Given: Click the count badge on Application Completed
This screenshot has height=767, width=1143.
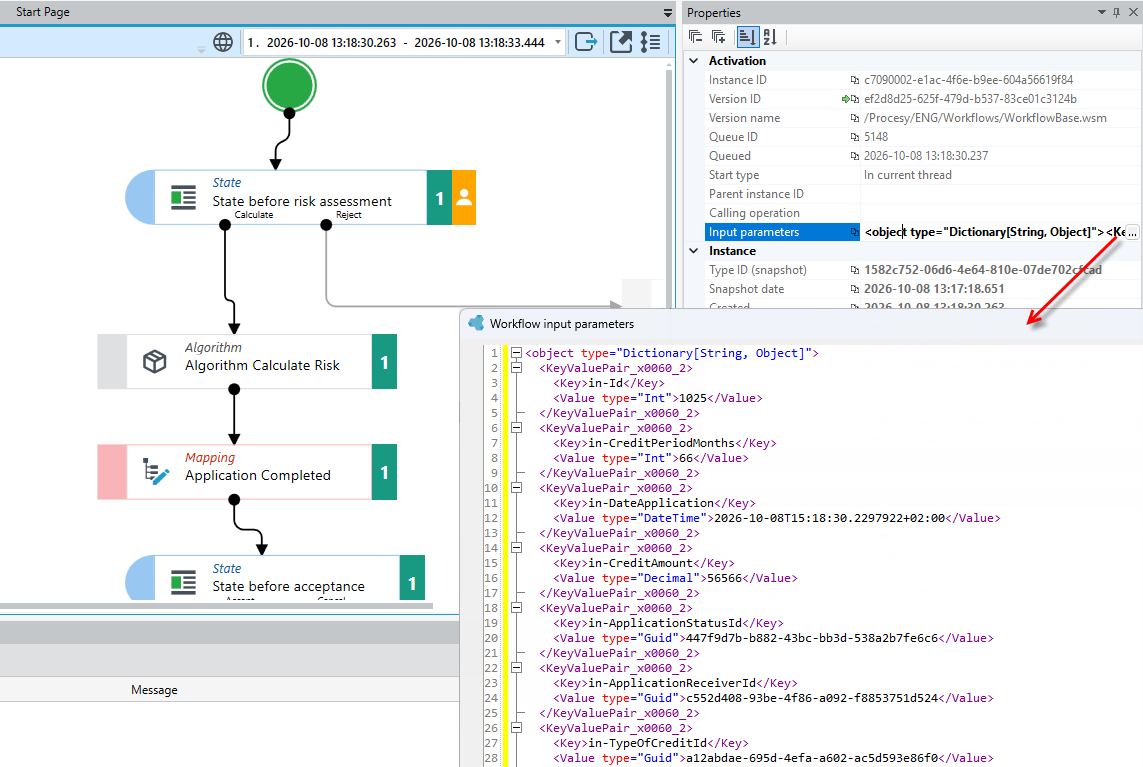Looking at the screenshot, I should click(x=384, y=472).
